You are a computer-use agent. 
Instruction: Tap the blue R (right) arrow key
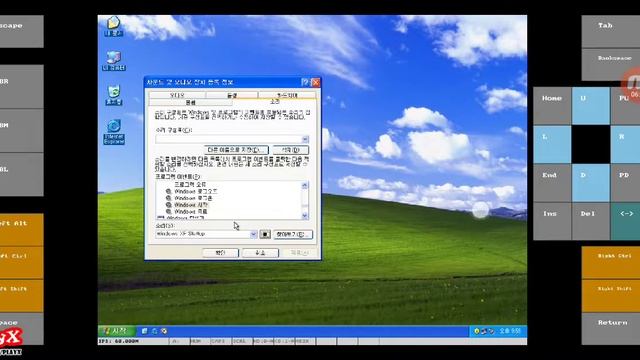625,144
